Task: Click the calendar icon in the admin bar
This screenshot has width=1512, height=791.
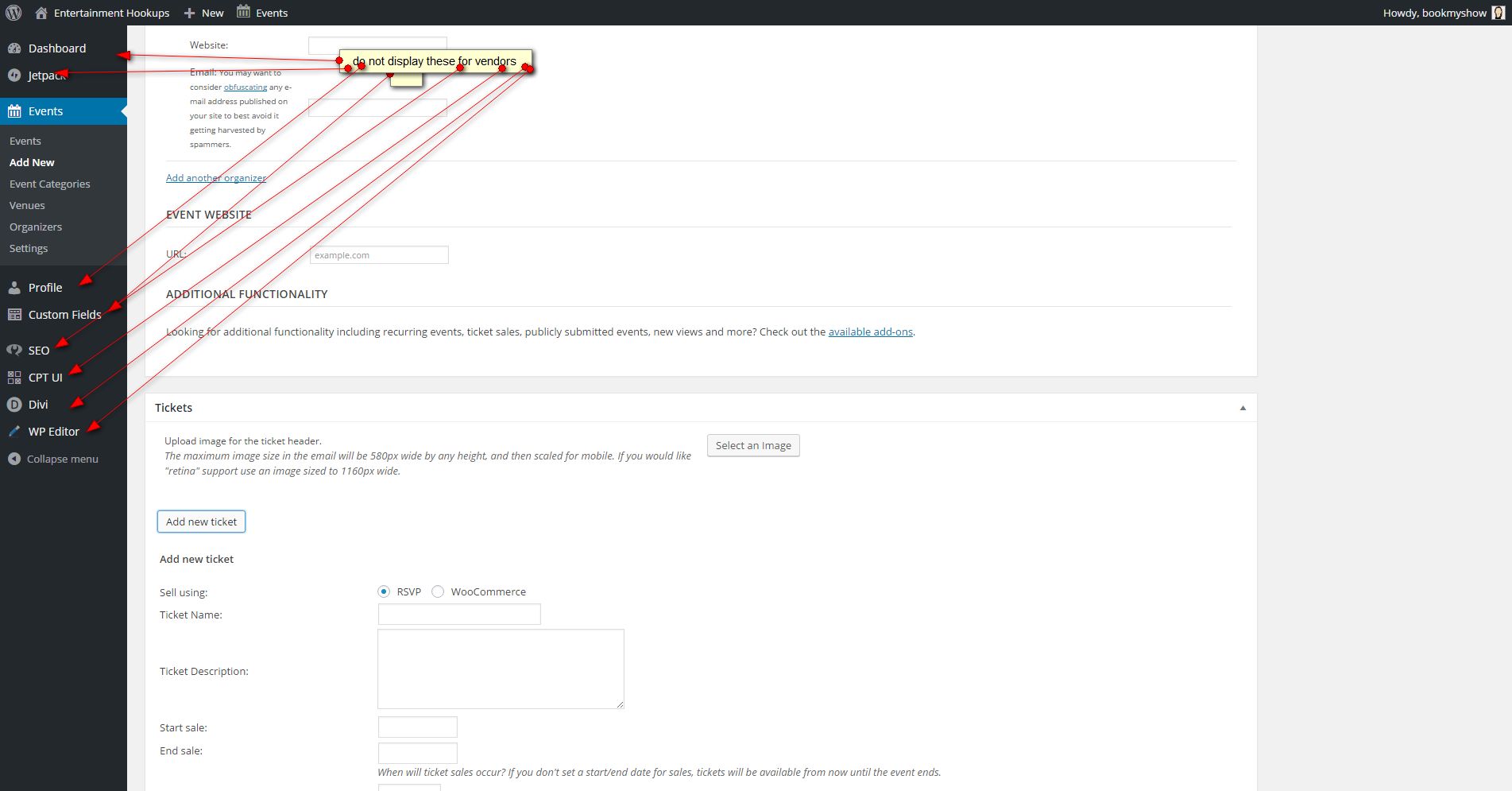Action: click(x=243, y=12)
